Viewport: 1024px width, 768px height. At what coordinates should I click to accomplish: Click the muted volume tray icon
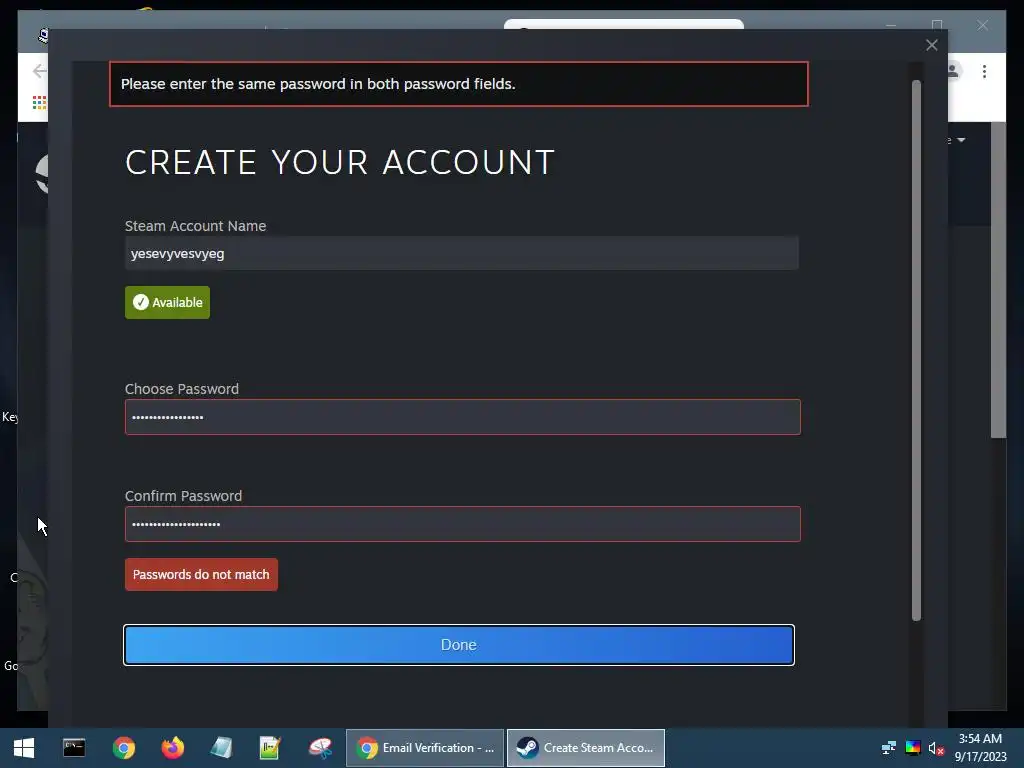[936, 748]
